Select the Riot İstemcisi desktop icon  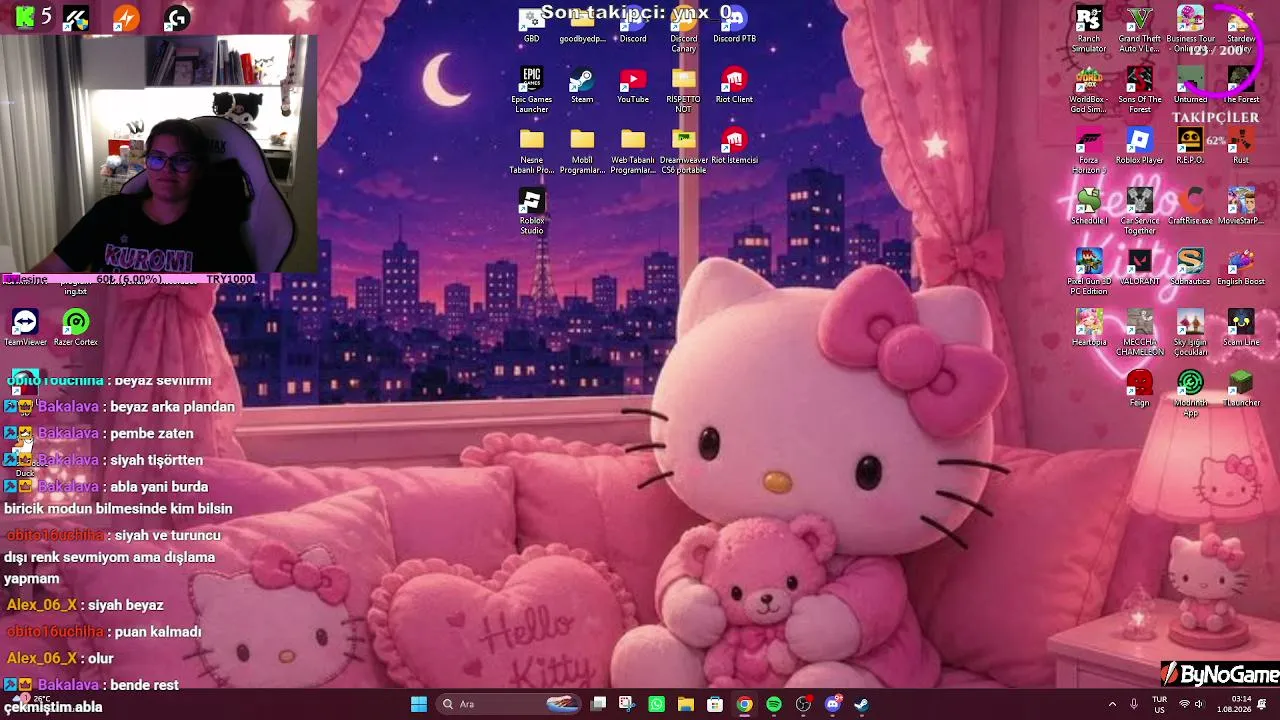734,146
